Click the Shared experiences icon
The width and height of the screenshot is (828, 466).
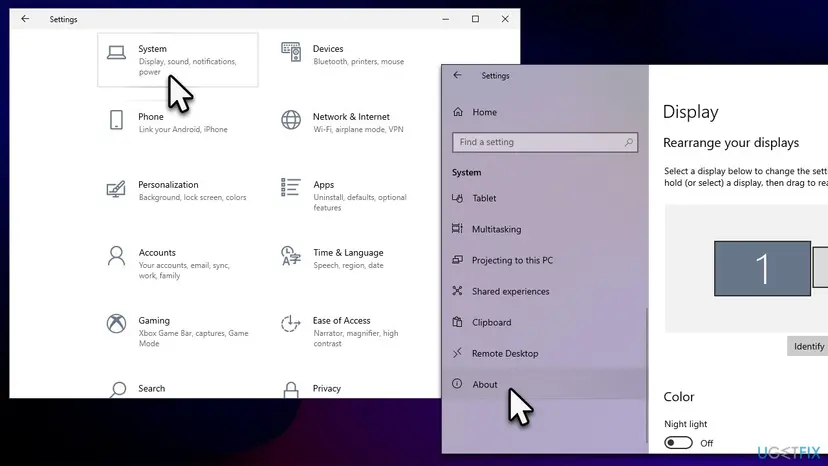[x=457, y=291]
